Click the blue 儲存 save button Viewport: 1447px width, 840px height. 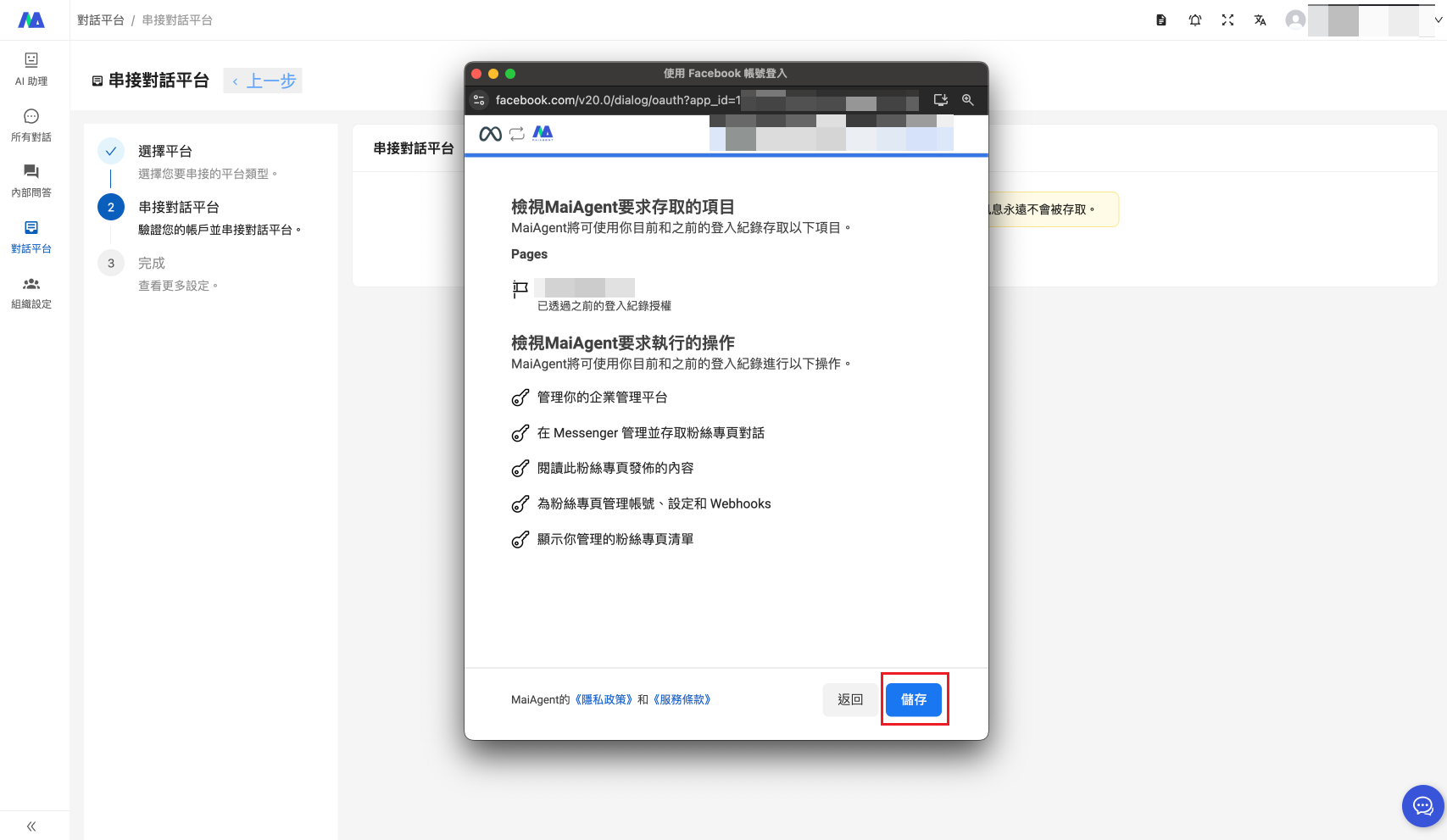pyautogui.click(x=914, y=699)
